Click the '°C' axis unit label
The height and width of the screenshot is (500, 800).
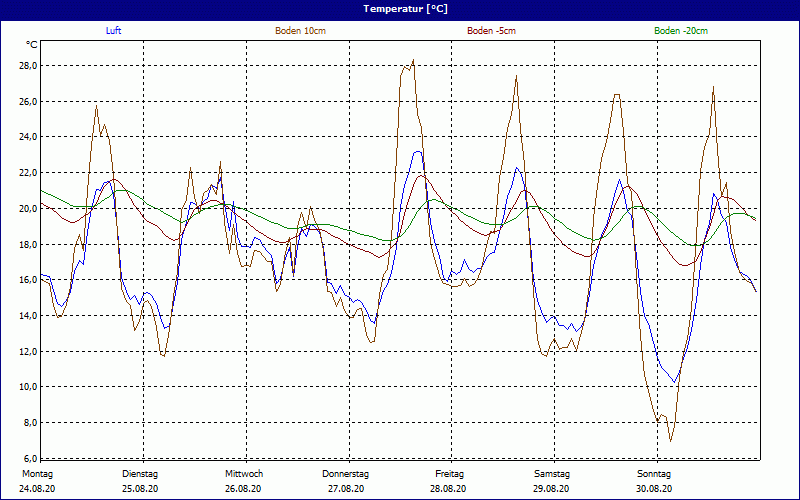coord(32,45)
